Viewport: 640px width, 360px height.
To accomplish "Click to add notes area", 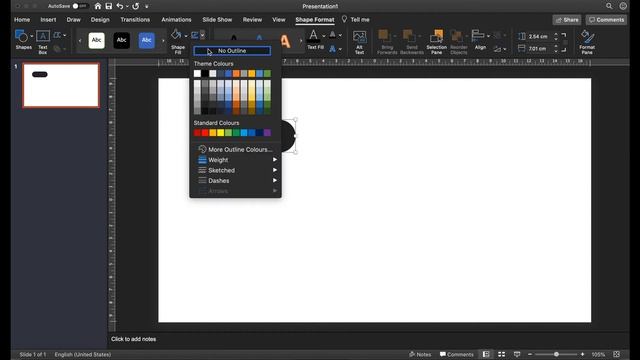I will coord(133,339).
